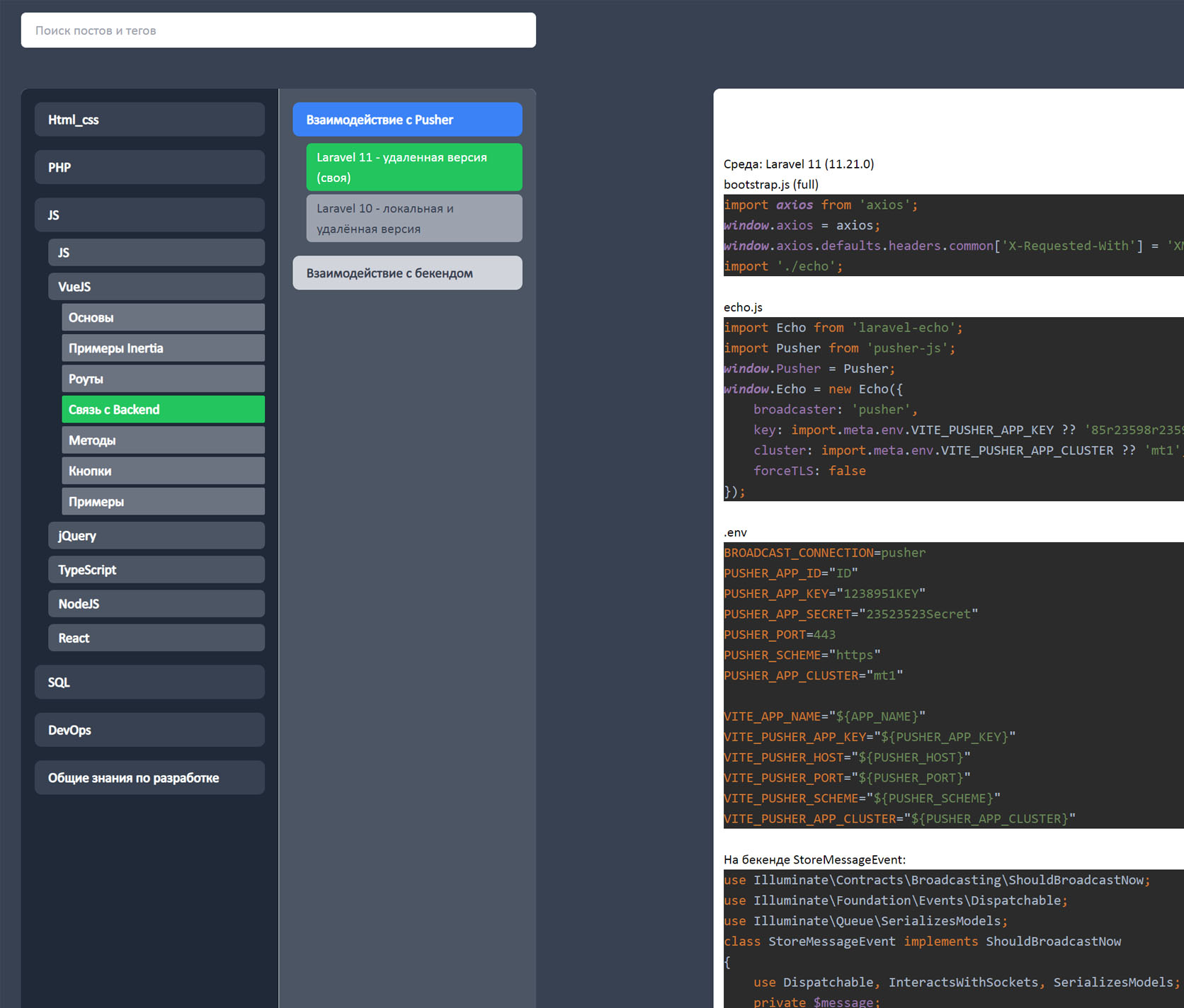Open the Основы topic
Viewport: 1184px width, 1008px height.
point(163,318)
